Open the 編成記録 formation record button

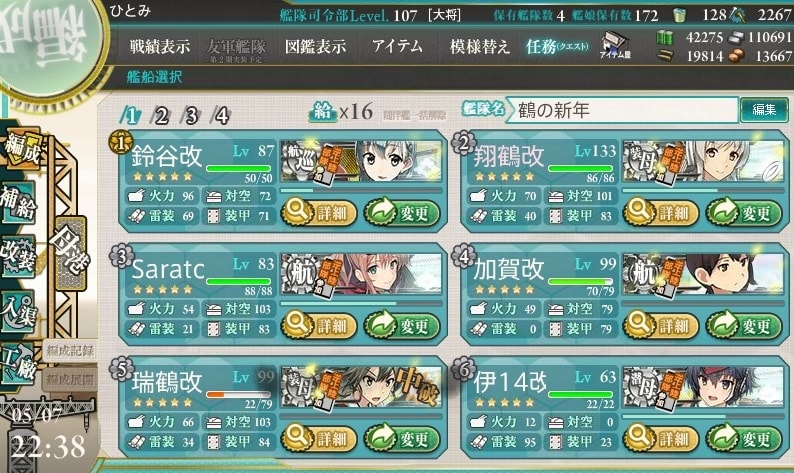70,350
